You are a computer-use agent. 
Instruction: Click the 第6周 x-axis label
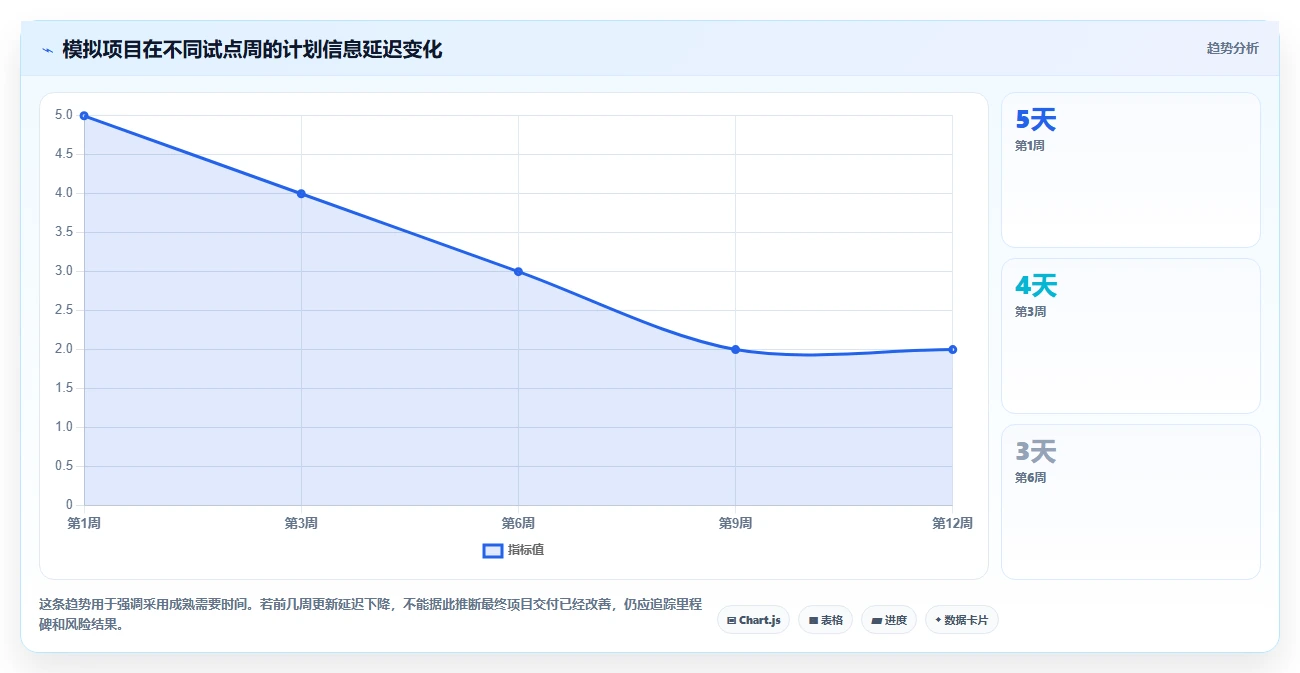pos(518,523)
